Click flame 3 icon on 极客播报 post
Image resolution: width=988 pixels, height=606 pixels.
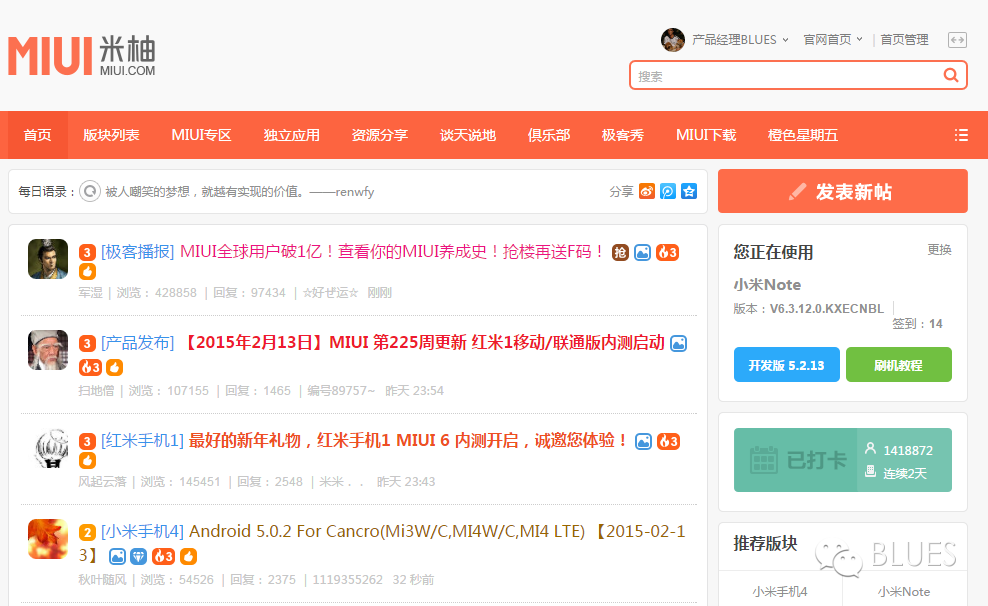[667, 253]
